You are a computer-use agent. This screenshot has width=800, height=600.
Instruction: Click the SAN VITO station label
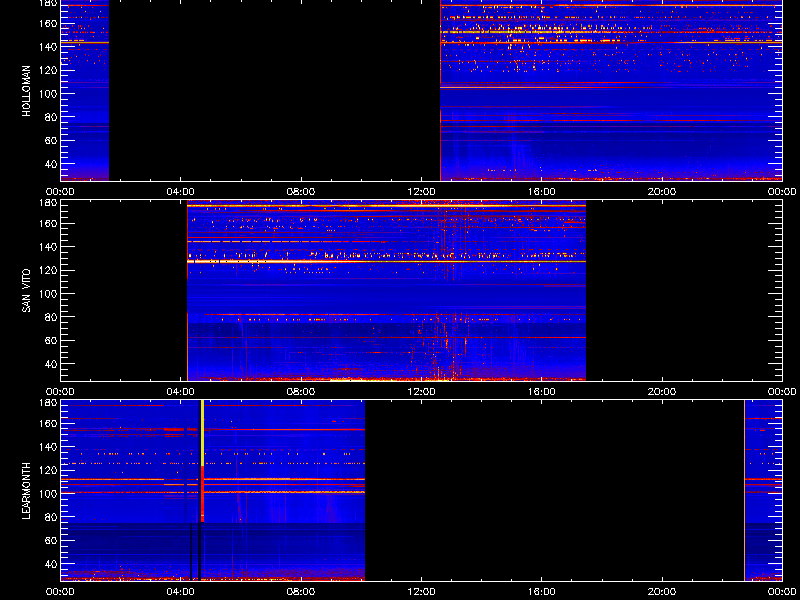tap(27, 291)
